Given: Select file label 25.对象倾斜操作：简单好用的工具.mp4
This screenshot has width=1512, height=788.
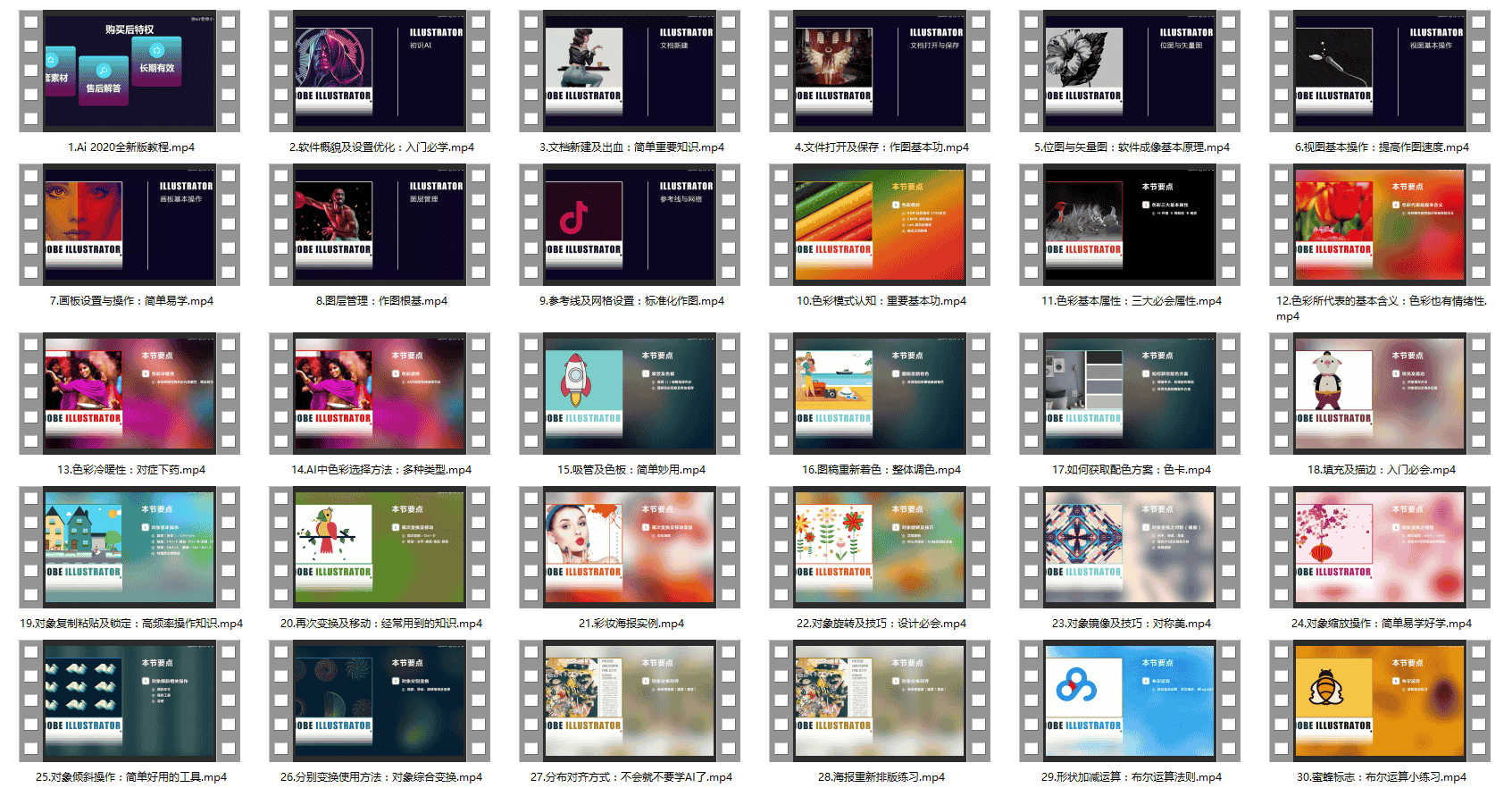Looking at the screenshot, I should (131, 777).
